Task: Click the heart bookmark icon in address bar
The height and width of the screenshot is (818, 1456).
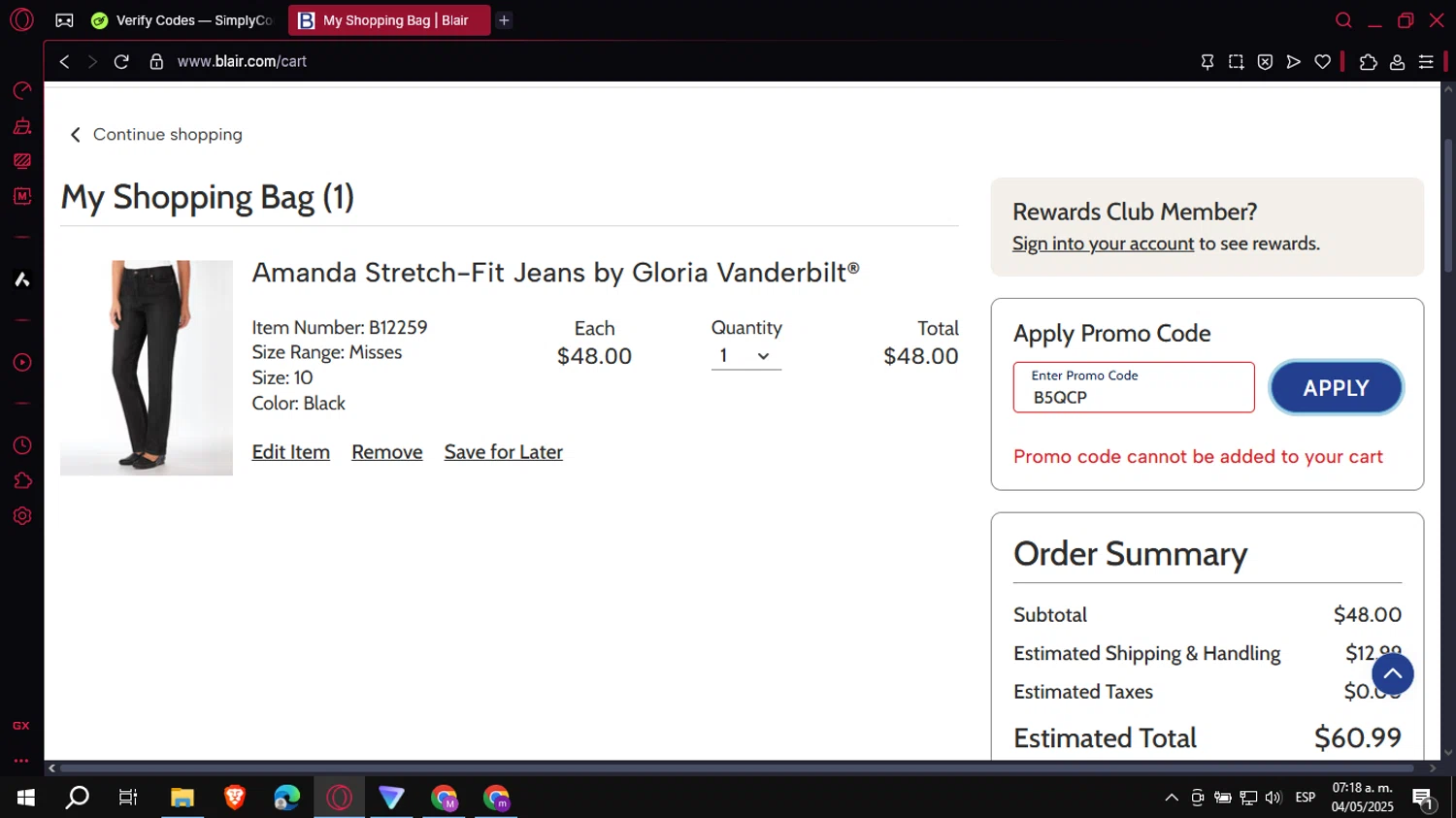Action: pyautogui.click(x=1322, y=62)
